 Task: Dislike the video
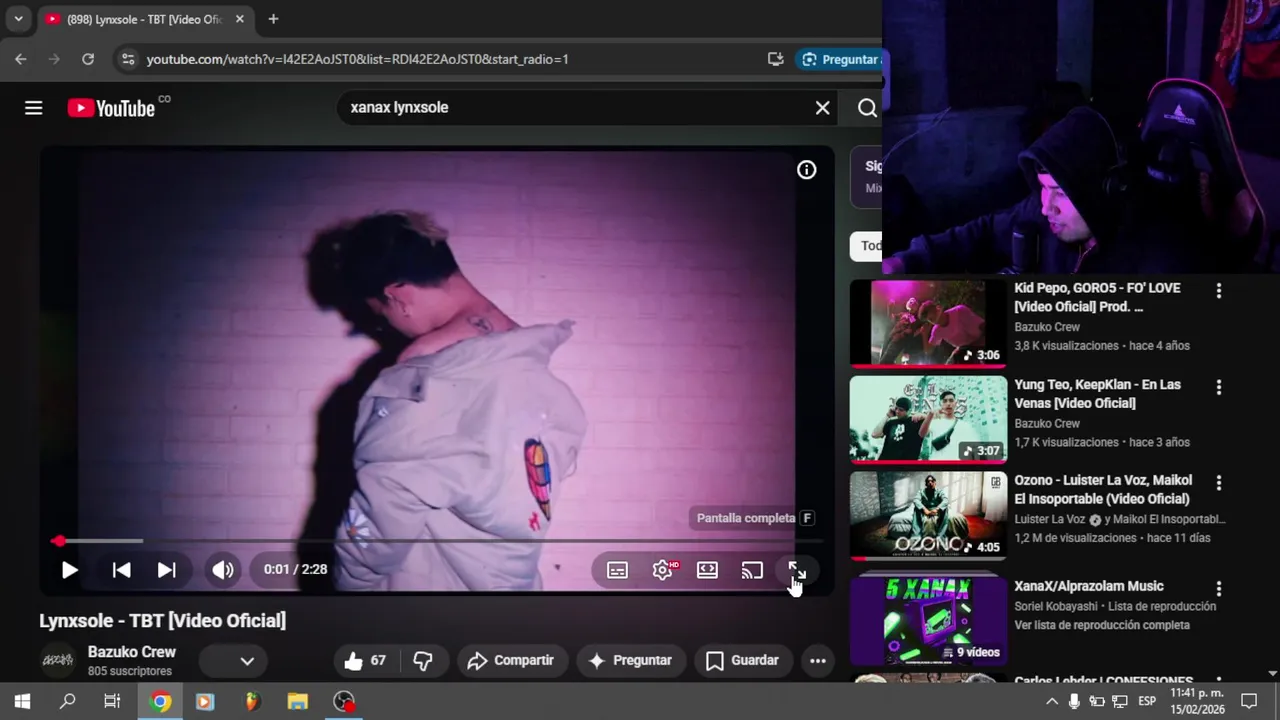(423, 660)
